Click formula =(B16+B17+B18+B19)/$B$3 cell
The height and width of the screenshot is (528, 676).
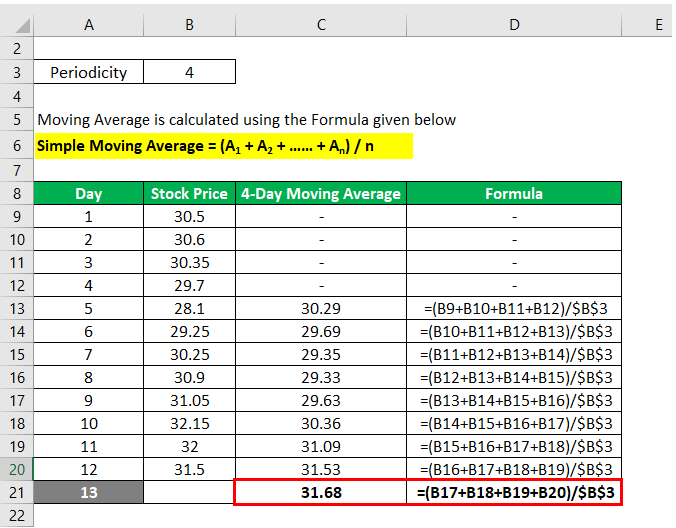514,469
